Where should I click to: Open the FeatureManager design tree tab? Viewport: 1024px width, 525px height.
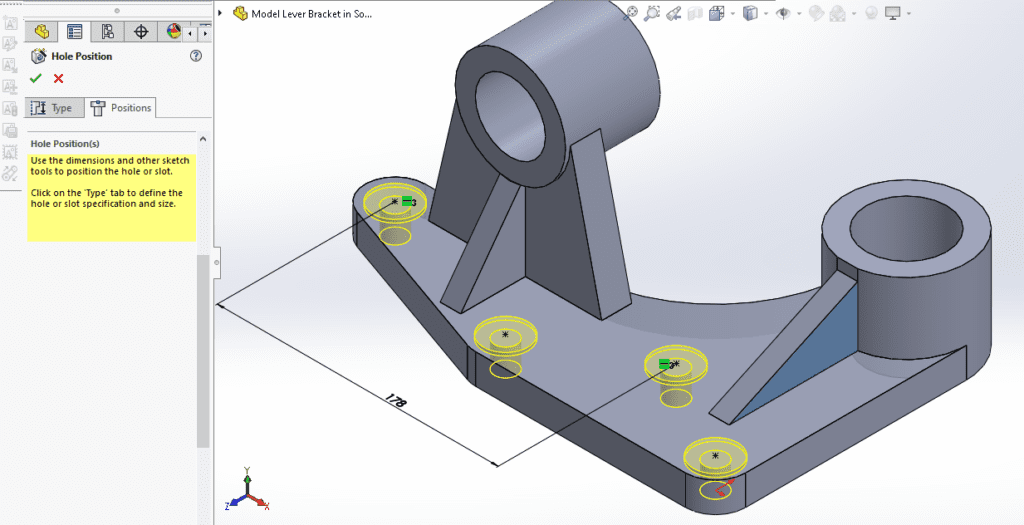point(42,31)
